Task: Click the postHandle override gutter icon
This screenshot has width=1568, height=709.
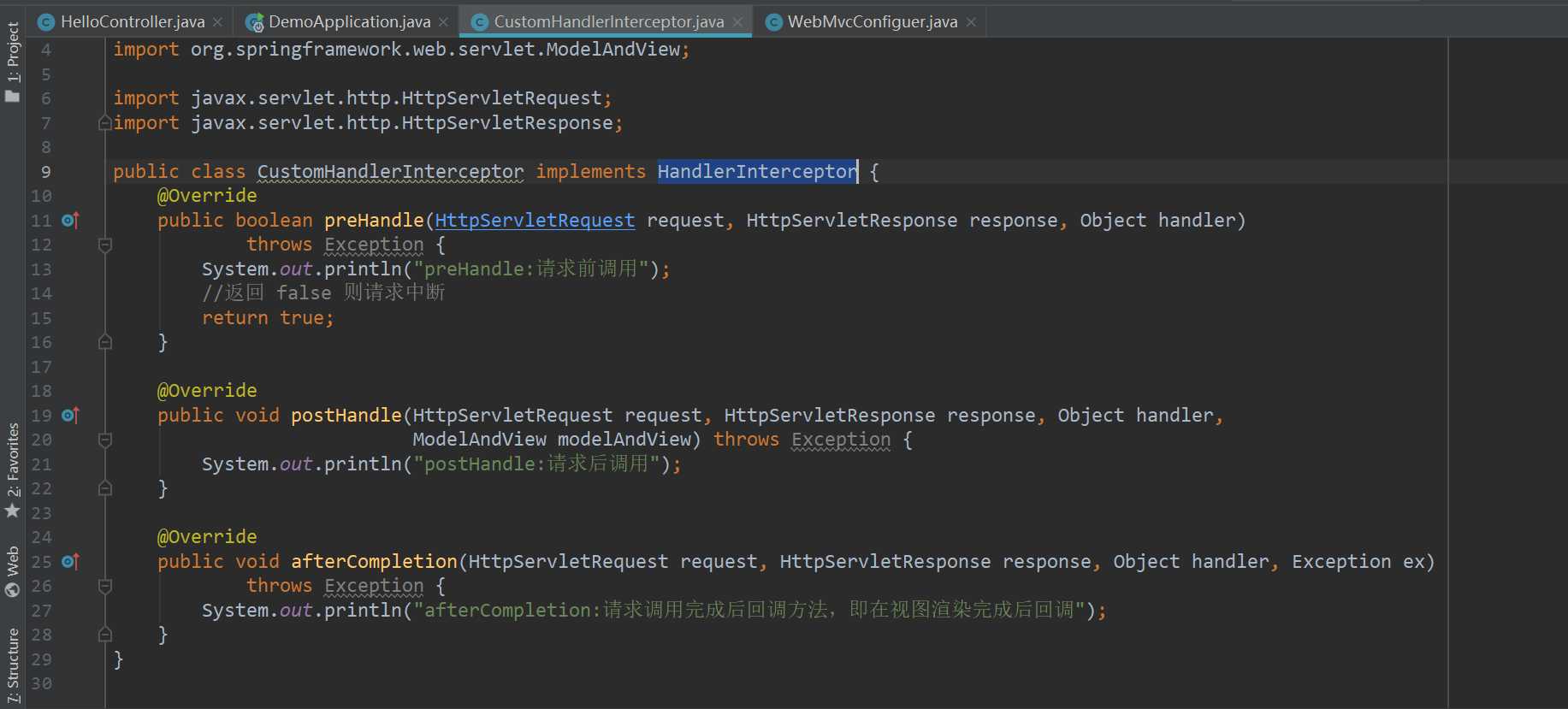Action: point(71,416)
